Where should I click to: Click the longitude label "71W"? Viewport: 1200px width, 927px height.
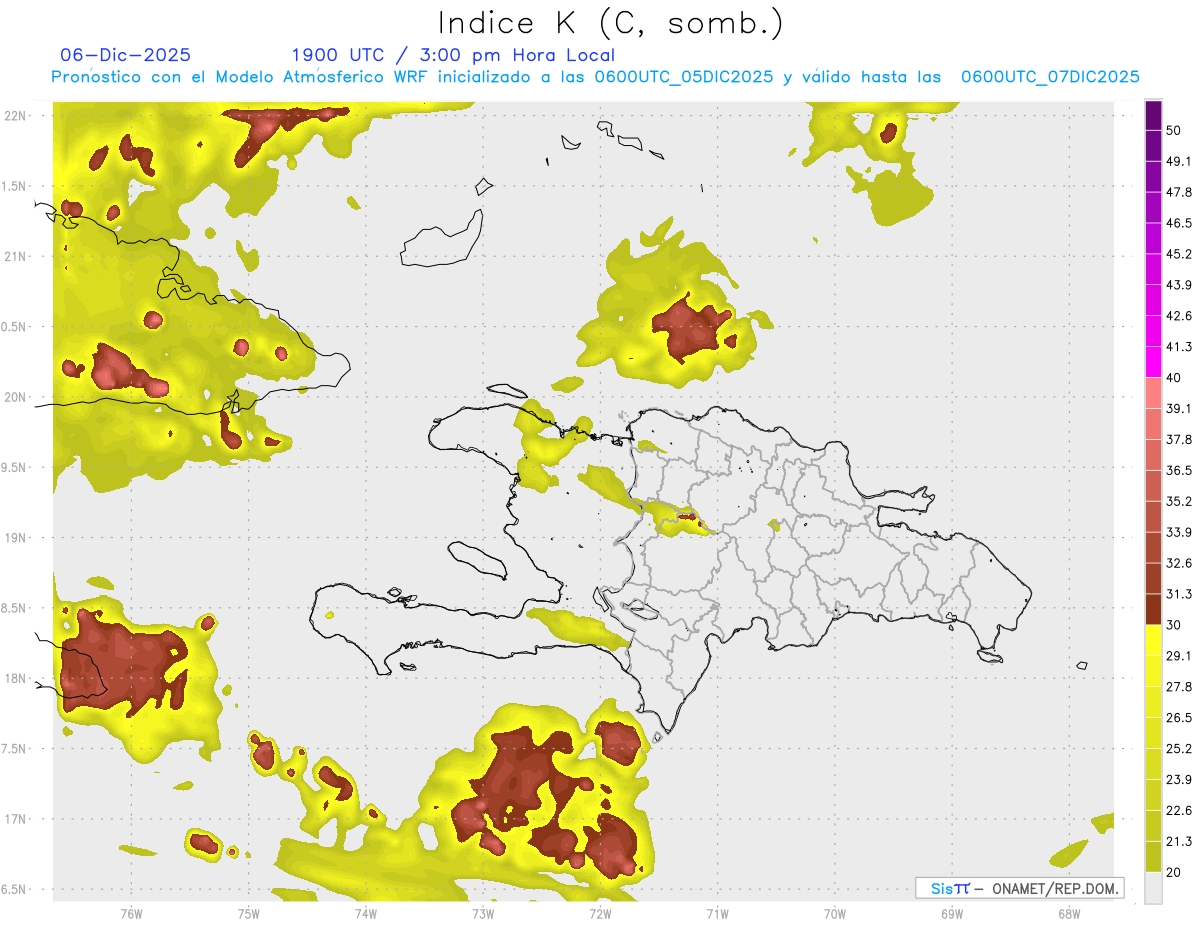[717, 913]
